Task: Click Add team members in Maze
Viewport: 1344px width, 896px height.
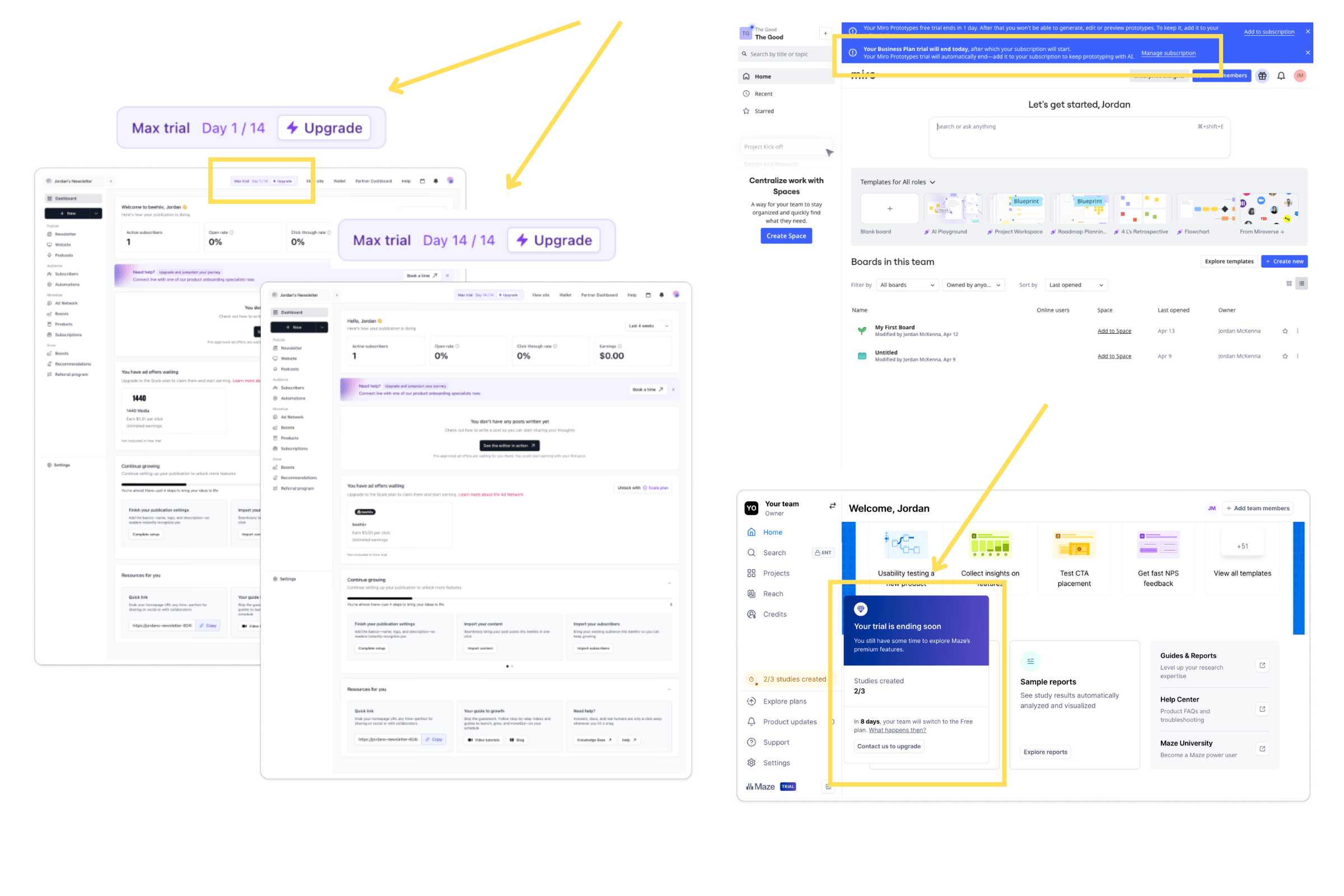Action: 1257,508
